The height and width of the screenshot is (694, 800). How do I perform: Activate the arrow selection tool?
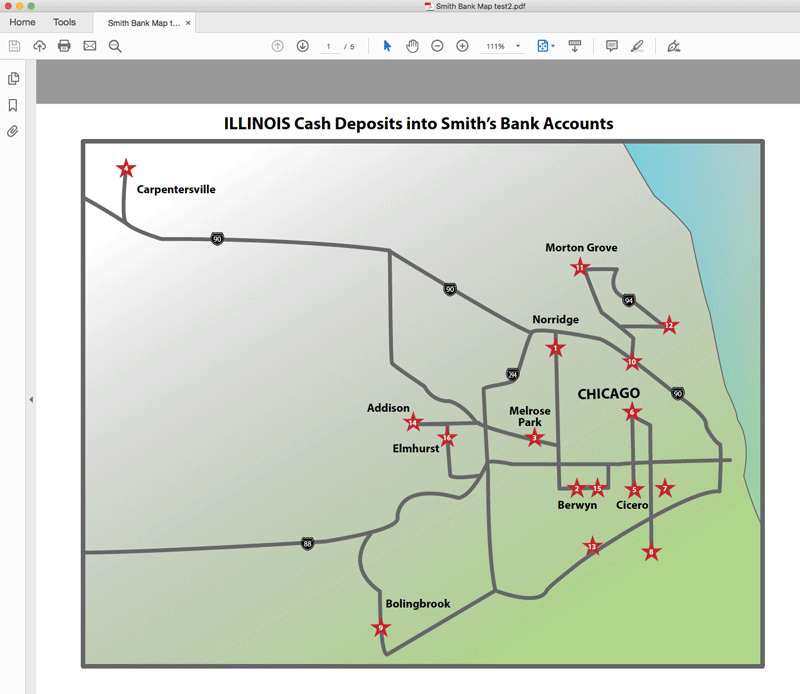[388, 46]
